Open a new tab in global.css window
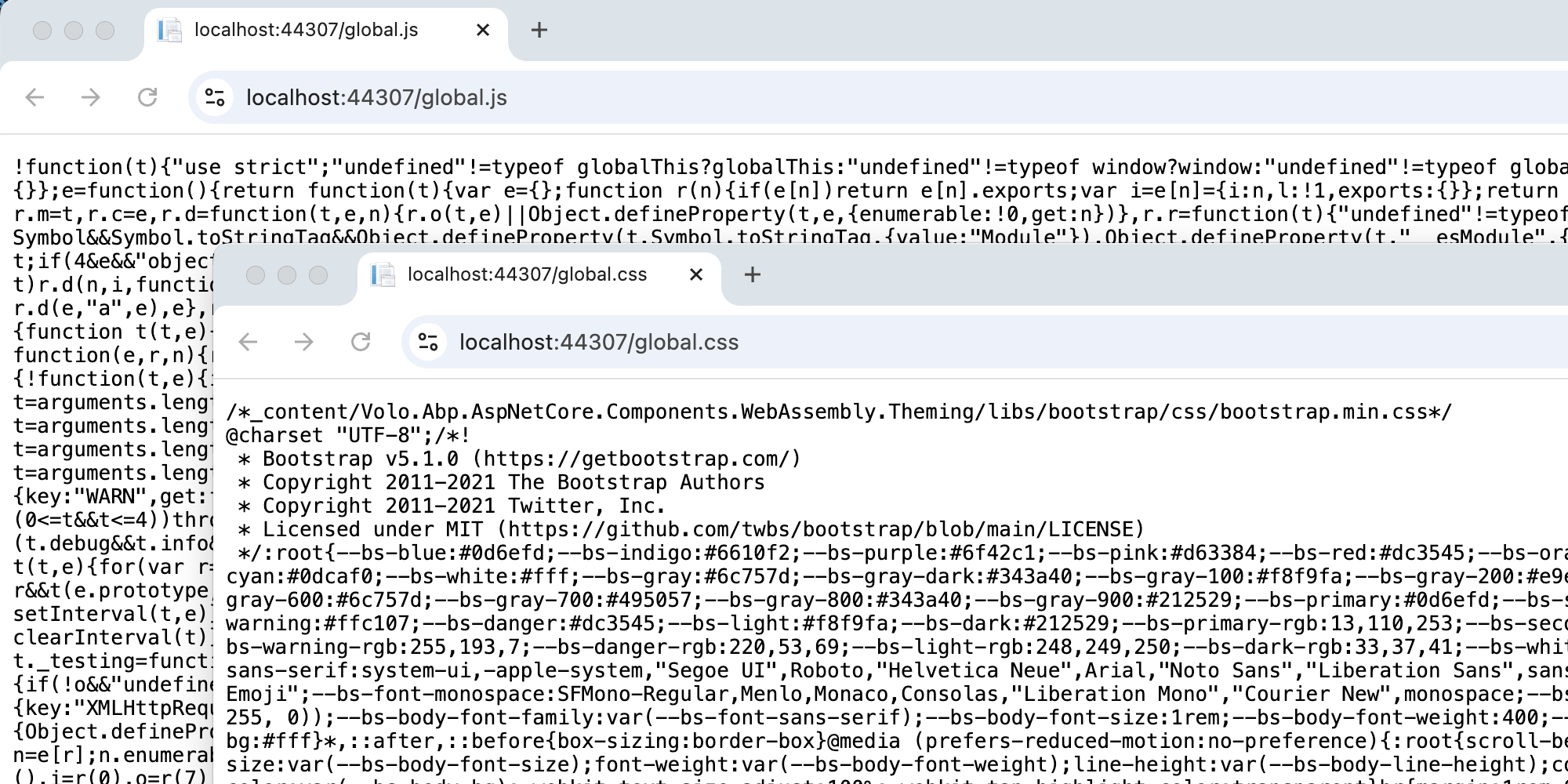 coord(753,274)
